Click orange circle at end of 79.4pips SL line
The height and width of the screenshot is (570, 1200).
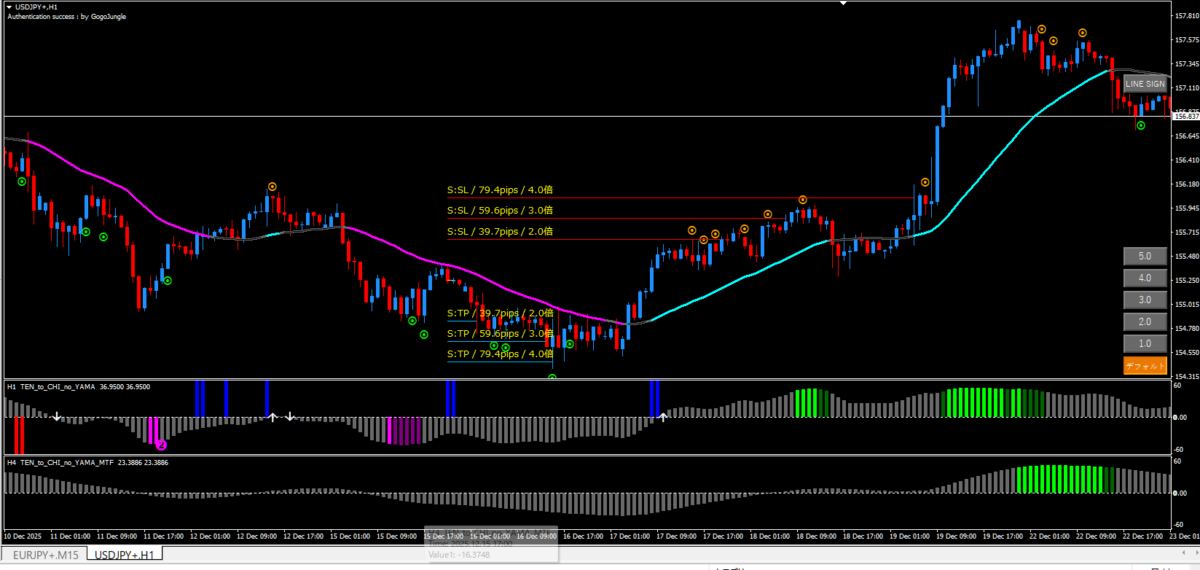pyautogui.click(x=803, y=200)
